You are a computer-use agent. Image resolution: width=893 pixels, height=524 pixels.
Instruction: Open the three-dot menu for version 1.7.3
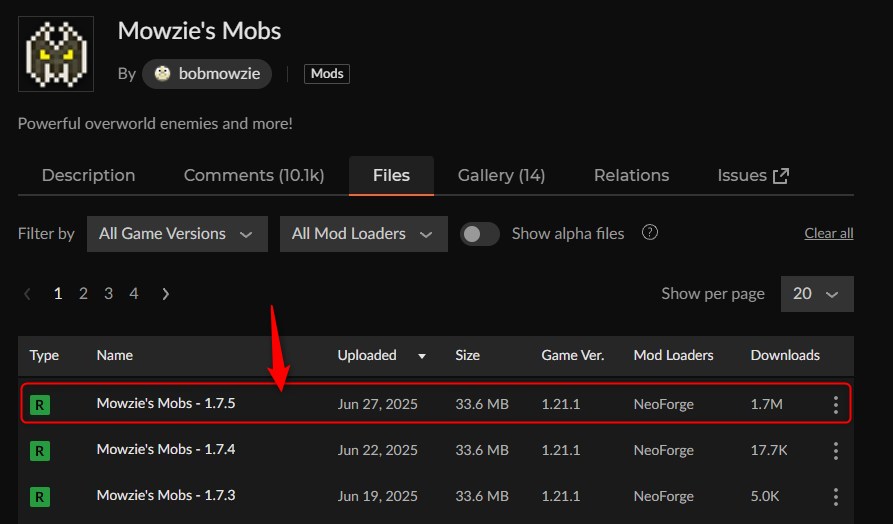836,495
